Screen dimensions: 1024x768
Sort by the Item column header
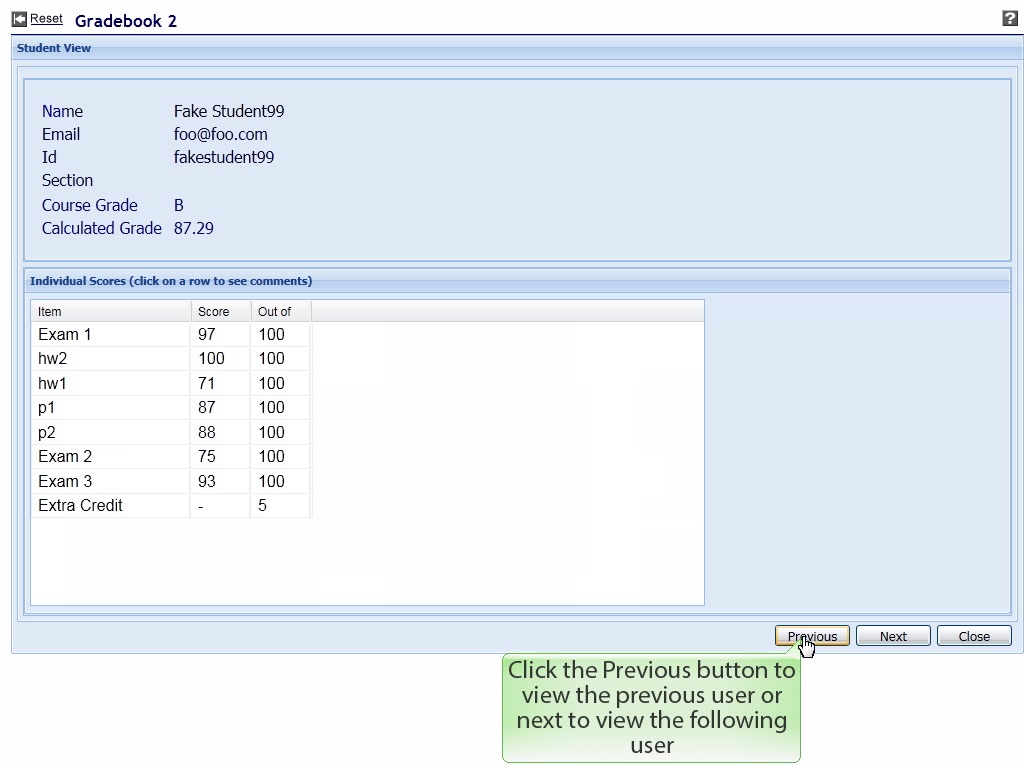[x=110, y=312]
